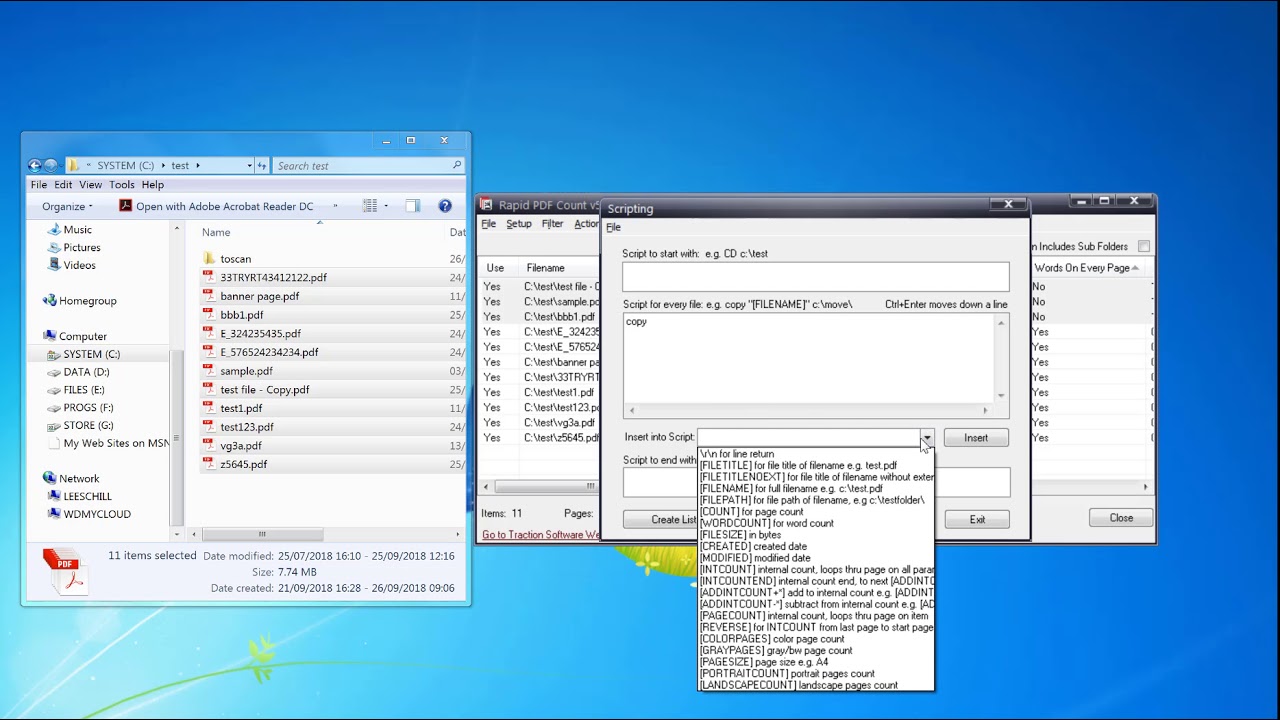Click the Exit button in Scripting dialog

[x=977, y=520]
